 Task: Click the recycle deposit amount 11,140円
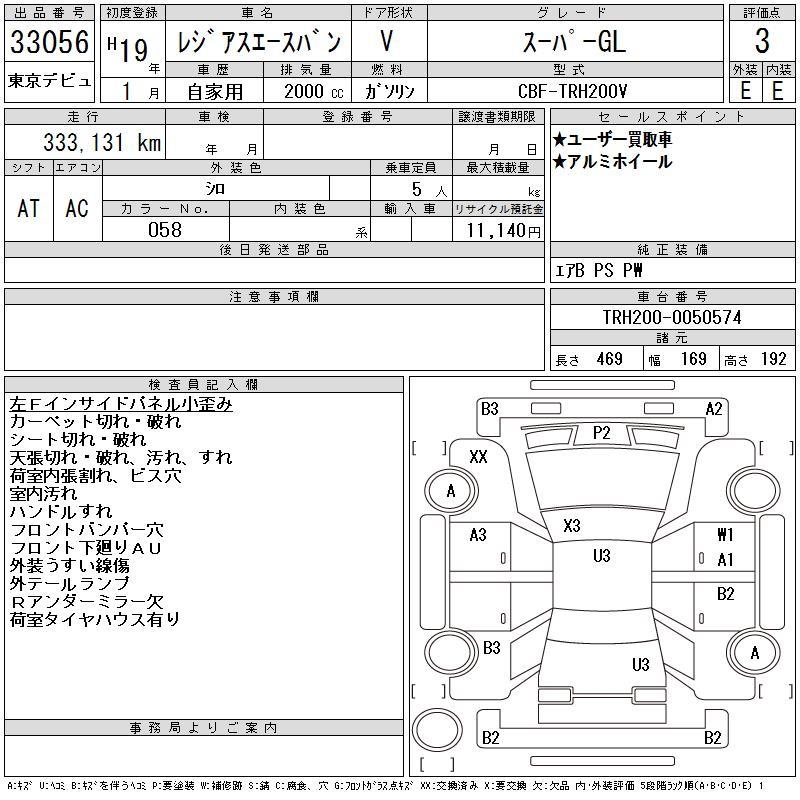coord(498,230)
